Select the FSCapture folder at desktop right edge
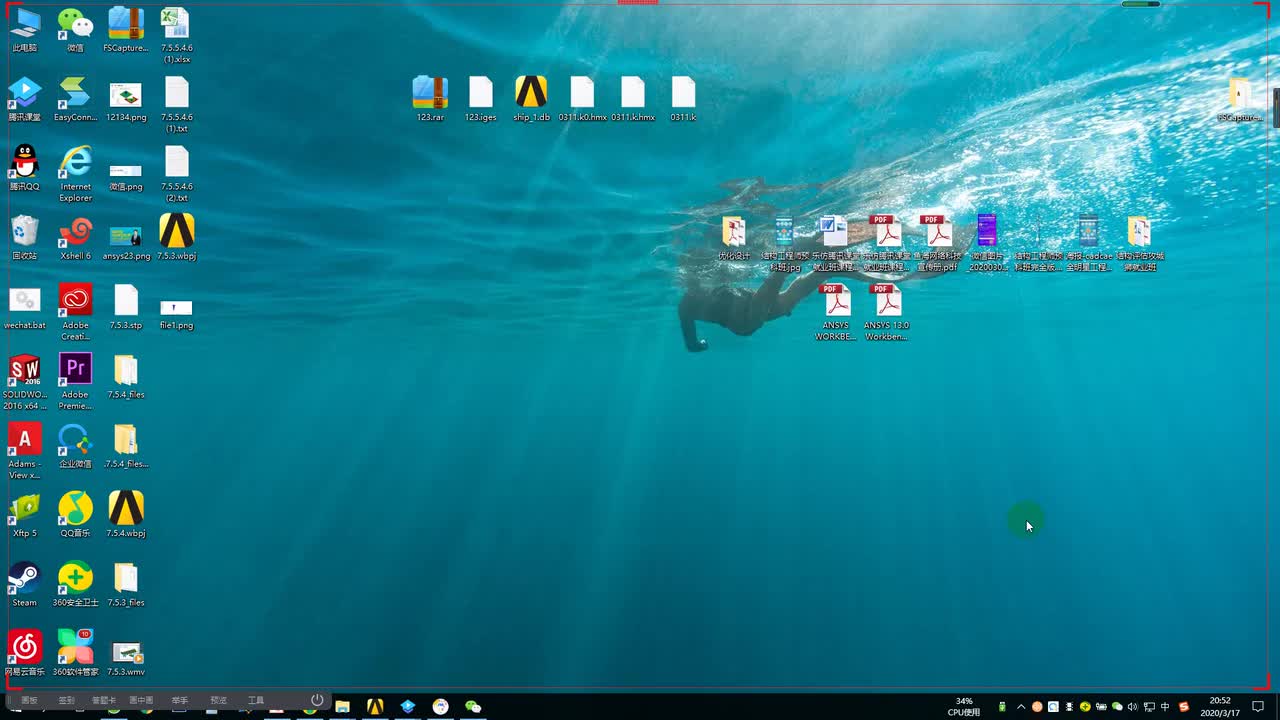Viewport: 1280px width, 720px height. (x=1240, y=99)
